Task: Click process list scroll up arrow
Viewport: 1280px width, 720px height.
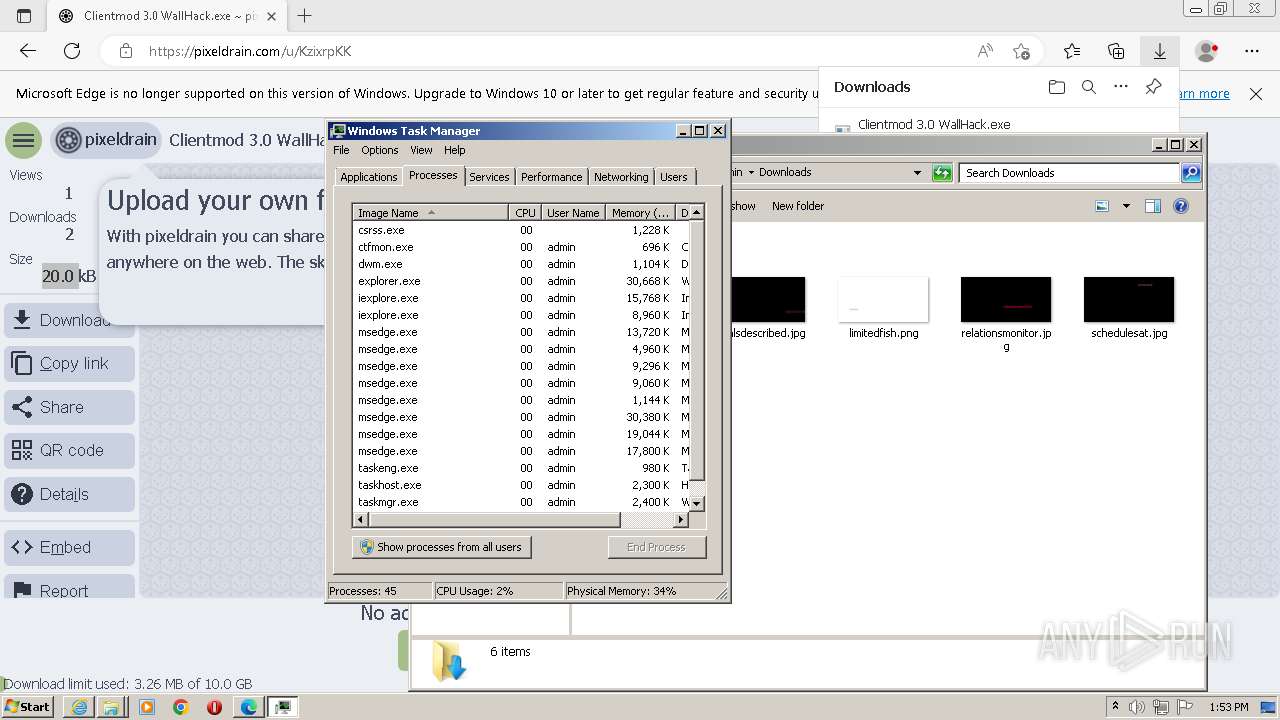Action: pos(697,213)
